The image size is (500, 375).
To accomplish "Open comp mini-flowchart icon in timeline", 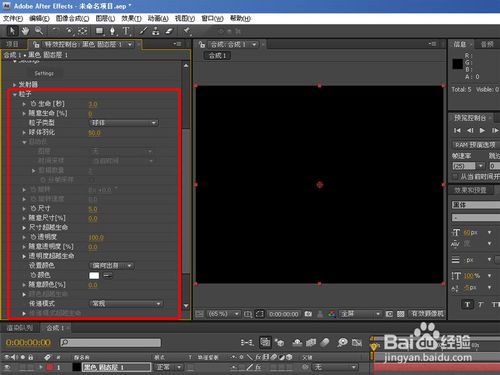I will 247,342.
